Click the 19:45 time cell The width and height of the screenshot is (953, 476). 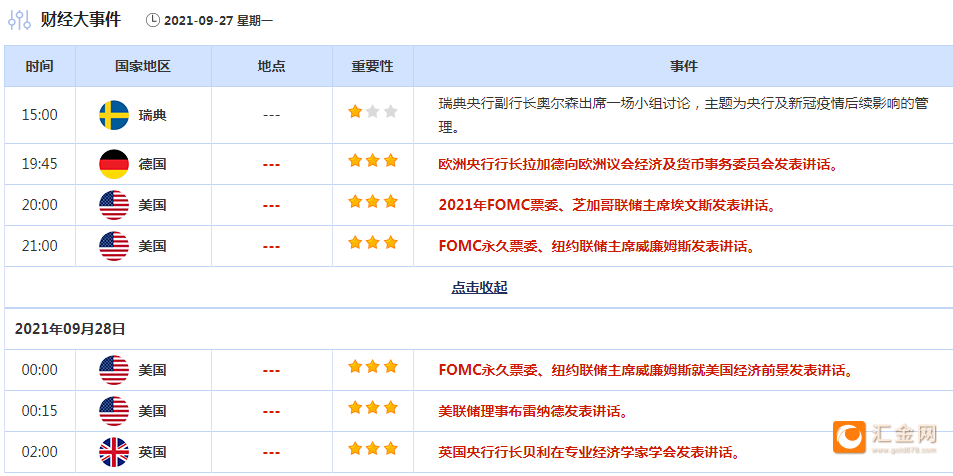(x=40, y=164)
